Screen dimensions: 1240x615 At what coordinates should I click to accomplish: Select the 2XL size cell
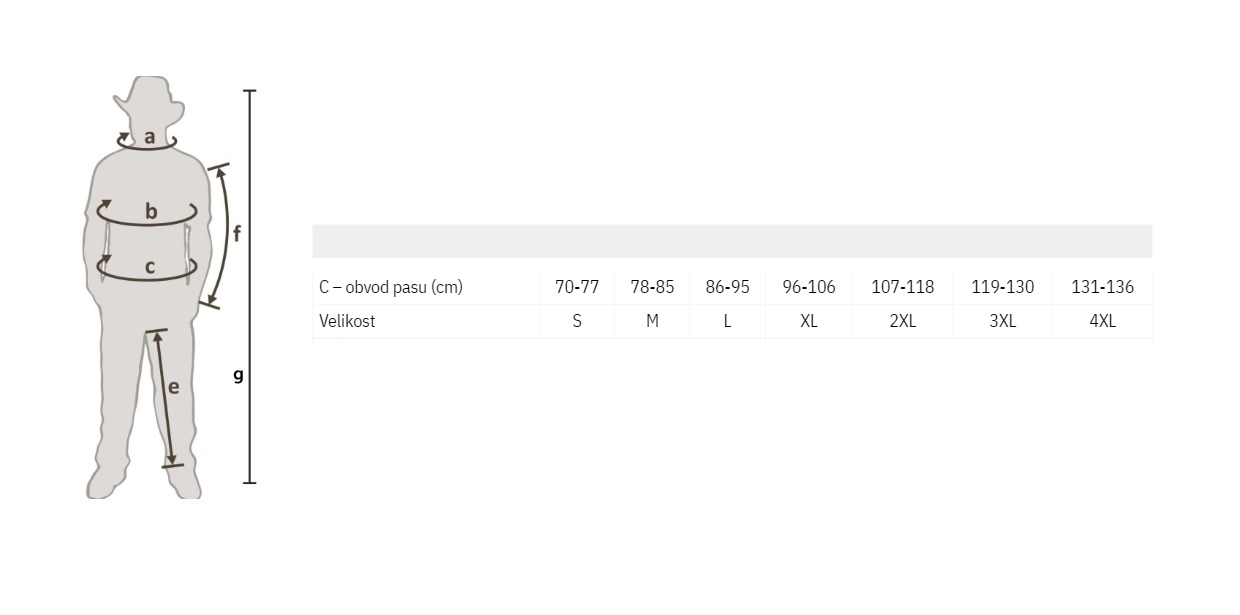(903, 321)
